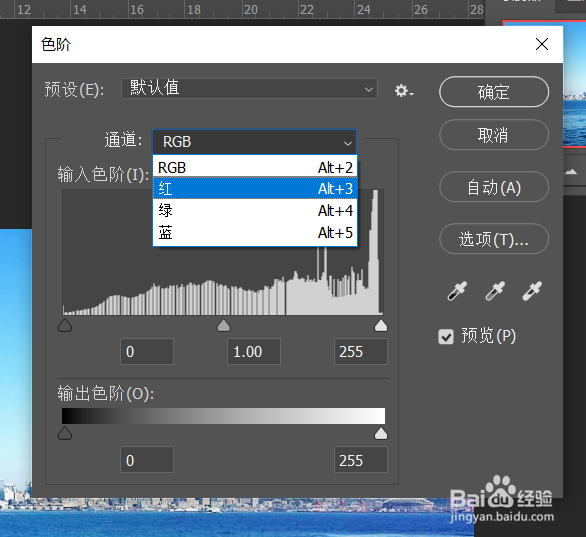The width and height of the screenshot is (586, 537).
Task: Click the output levels gradient bar
Action: click(x=223, y=416)
